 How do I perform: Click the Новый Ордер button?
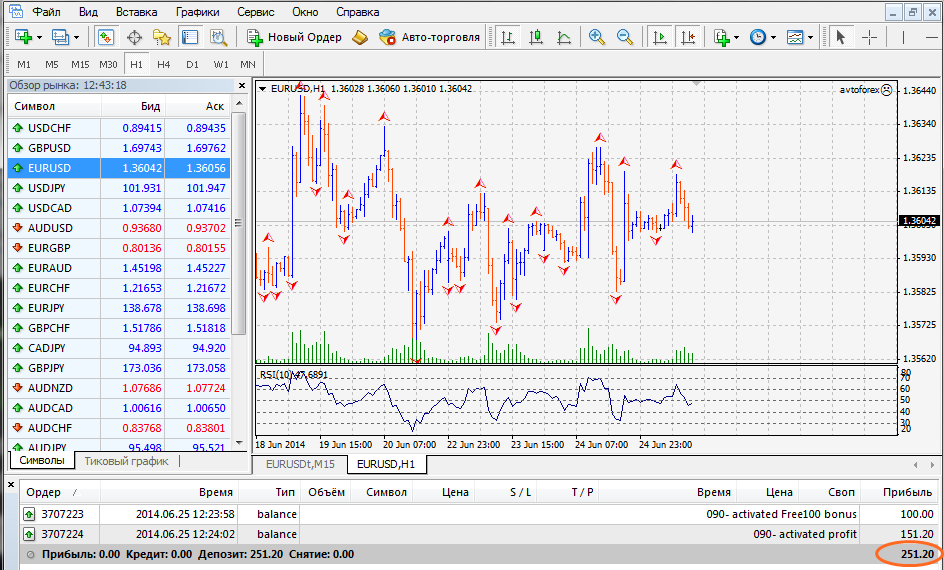point(295,37)
